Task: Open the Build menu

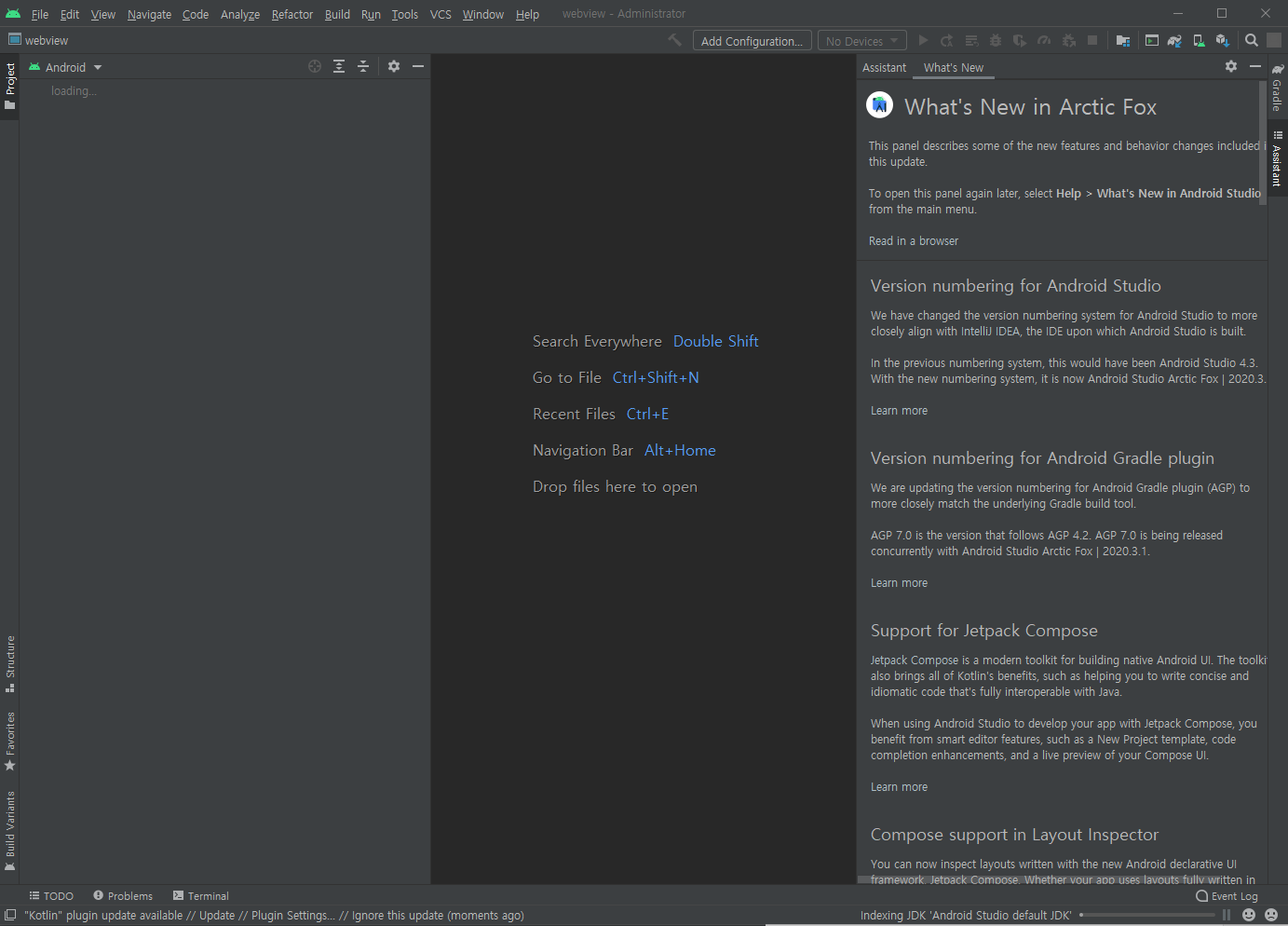Action: 337,14
